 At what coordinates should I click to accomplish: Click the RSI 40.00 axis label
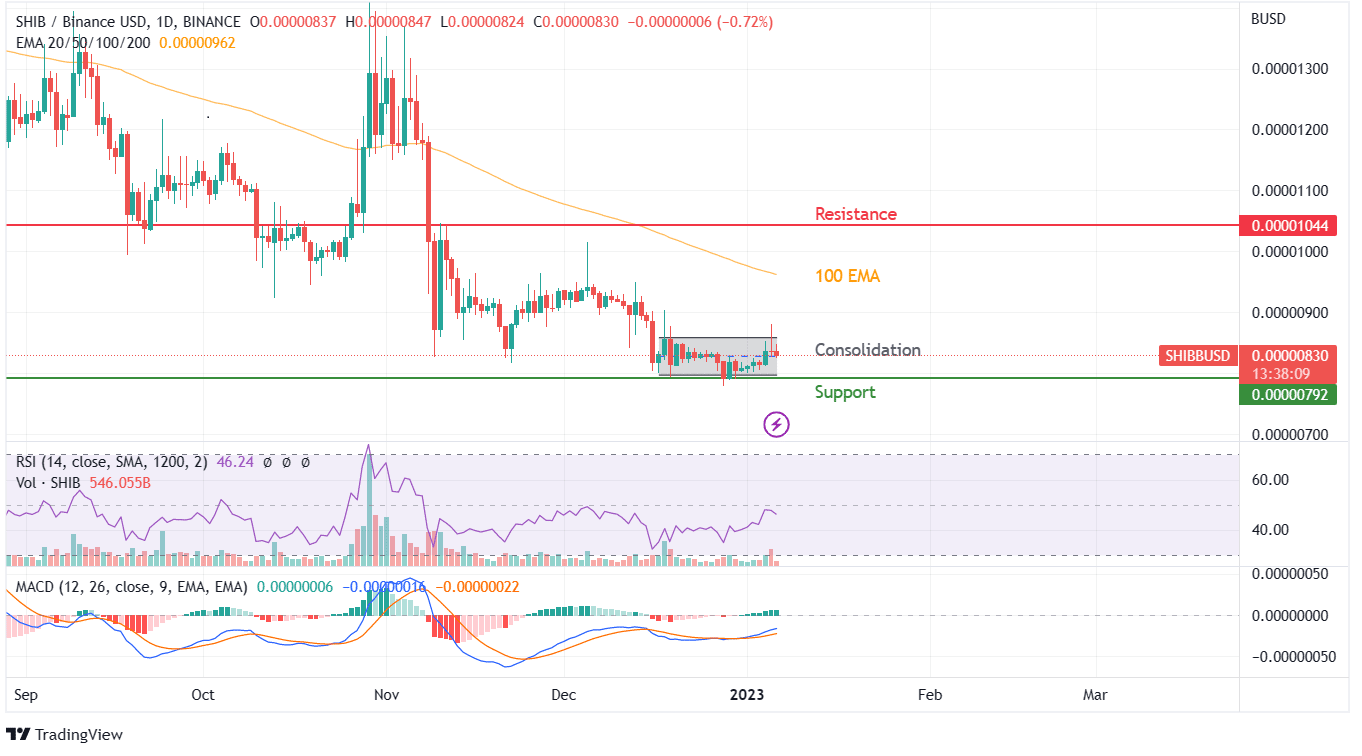pos(1269,530)
